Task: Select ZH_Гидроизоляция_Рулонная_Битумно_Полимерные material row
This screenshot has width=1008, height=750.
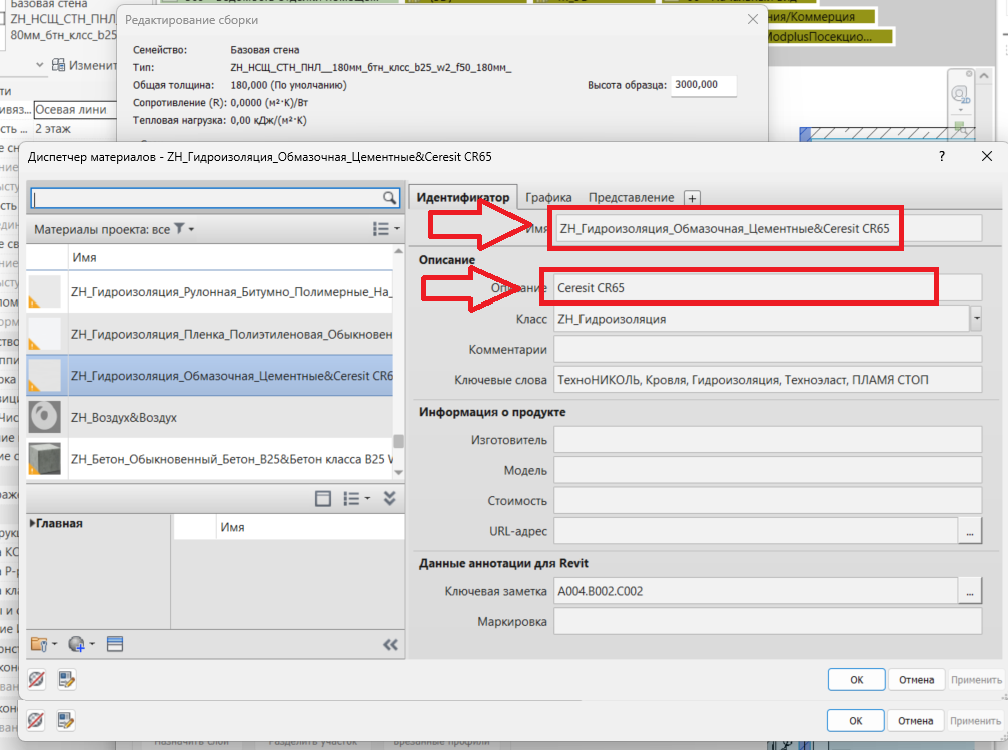Action: coord(210,292)
